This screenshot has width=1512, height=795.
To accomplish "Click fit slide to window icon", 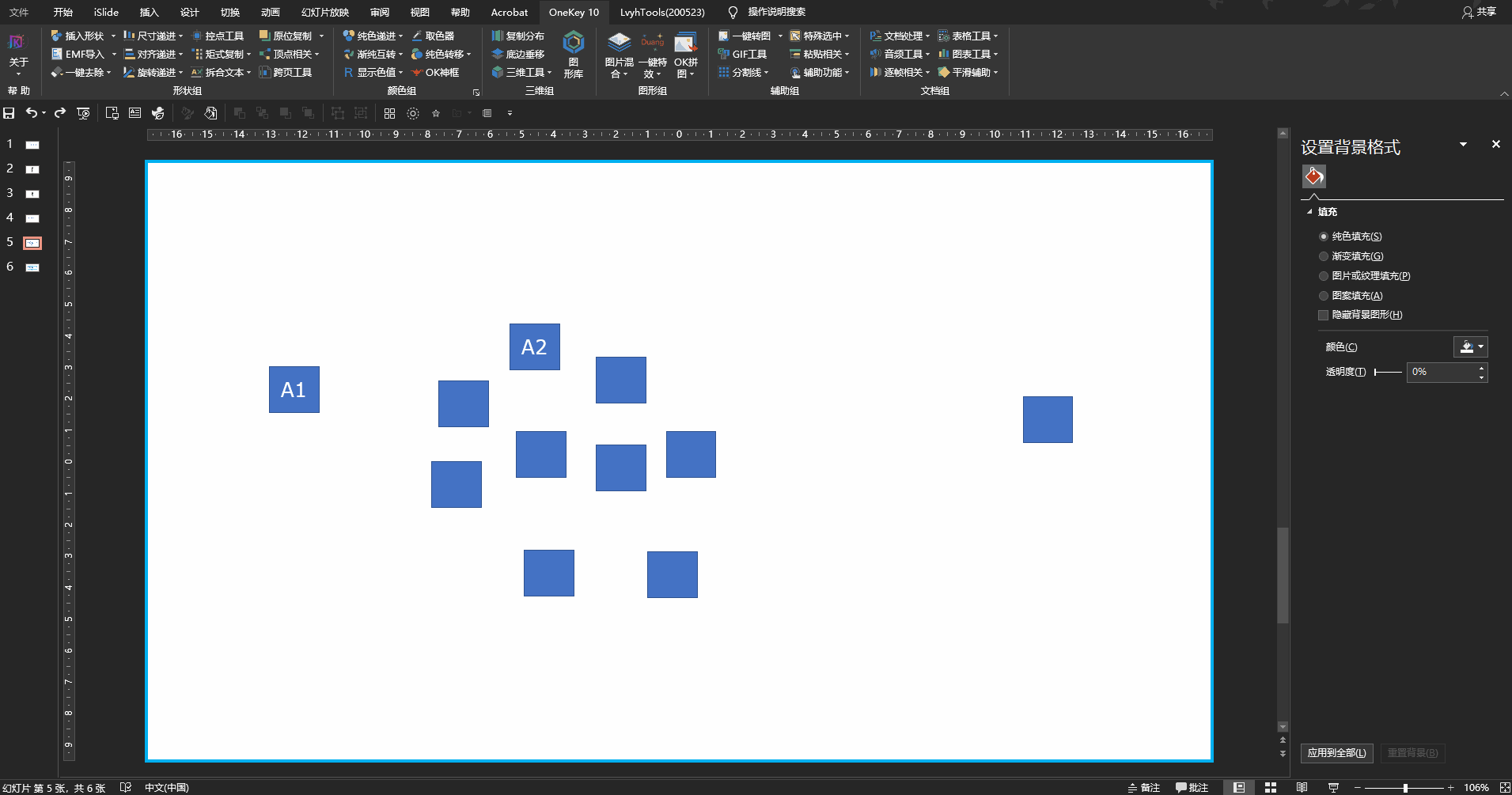I will pyautogui.click(x=1505, y=788).
